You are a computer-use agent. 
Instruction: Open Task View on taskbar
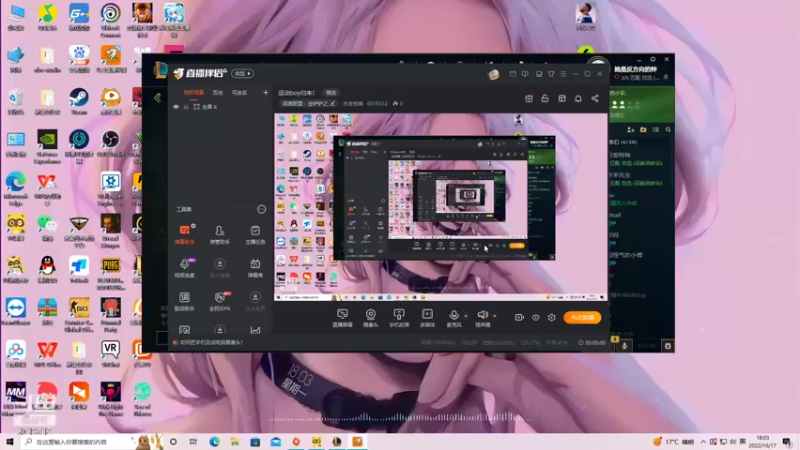point(193,442)
